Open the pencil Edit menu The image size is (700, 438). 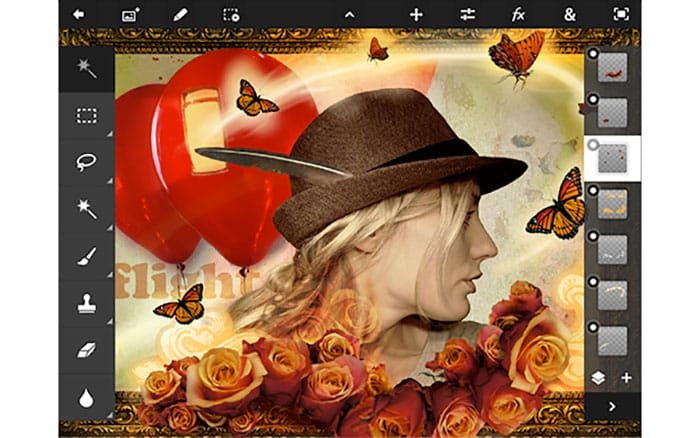[180, 14]
